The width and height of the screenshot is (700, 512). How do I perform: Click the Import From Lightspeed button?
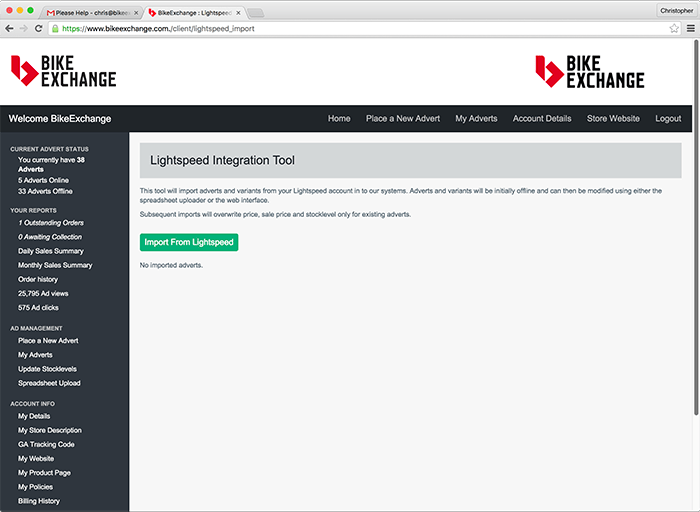click(189, 242)
